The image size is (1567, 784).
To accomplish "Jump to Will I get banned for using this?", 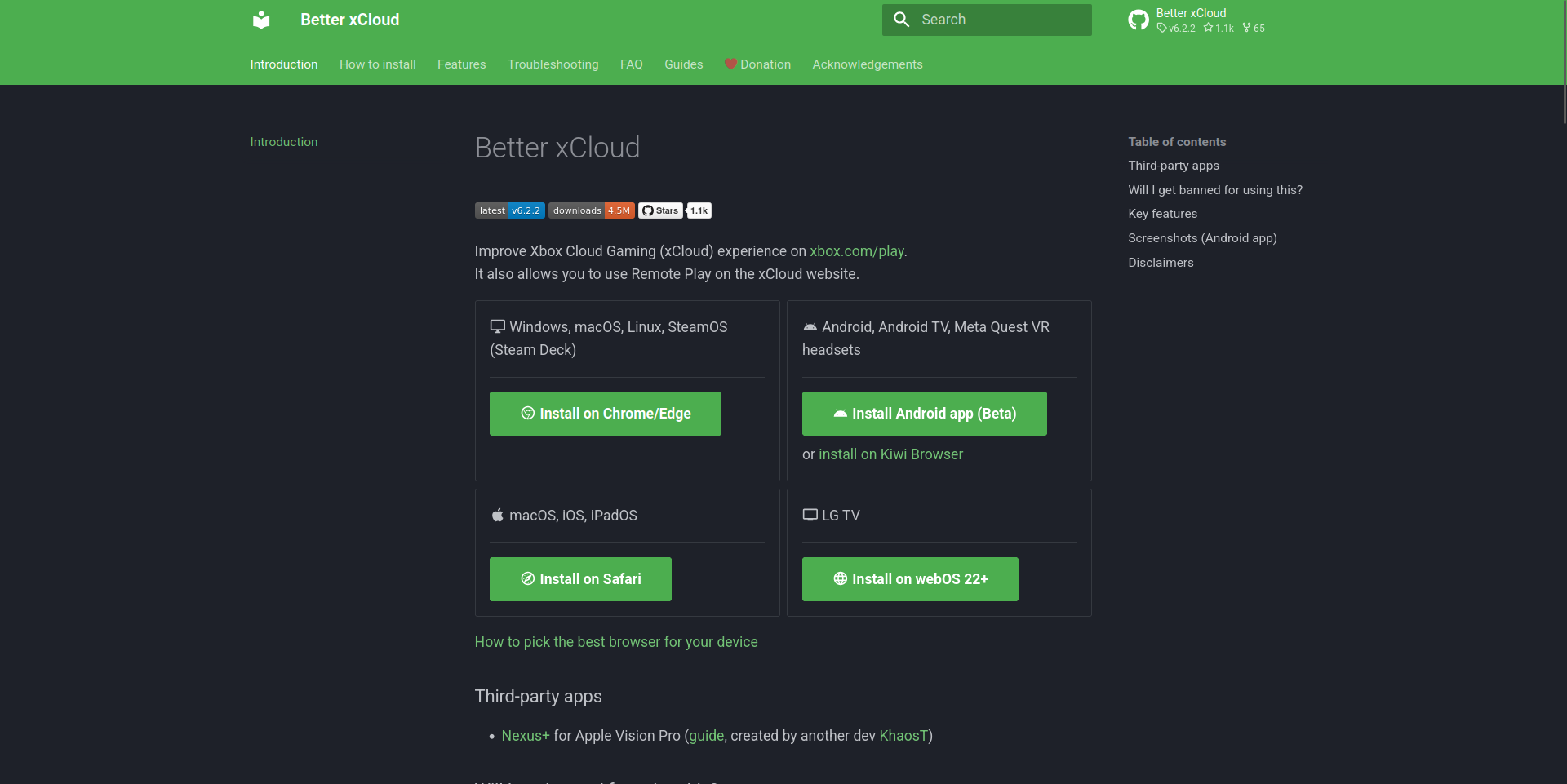I will coord(1215,190).
